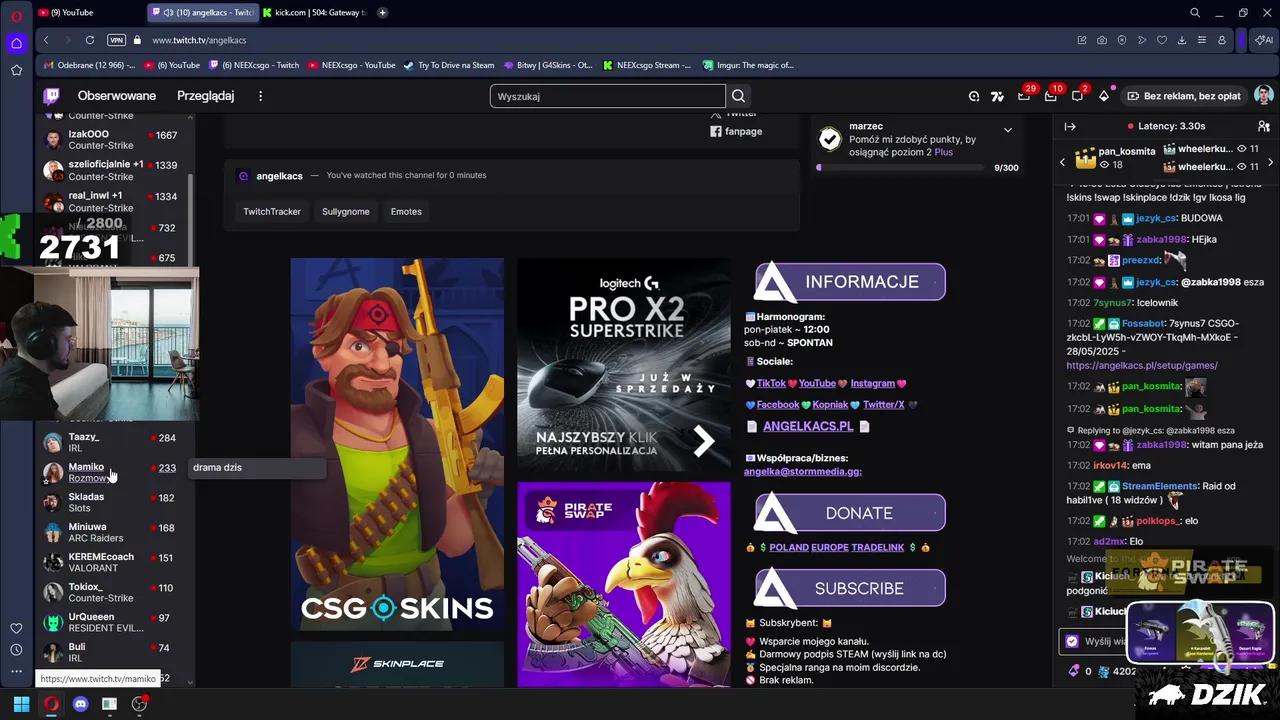
Task: Open whispers icon with 2 badge
Action: pyautogui.click(x=1077, y=96)
